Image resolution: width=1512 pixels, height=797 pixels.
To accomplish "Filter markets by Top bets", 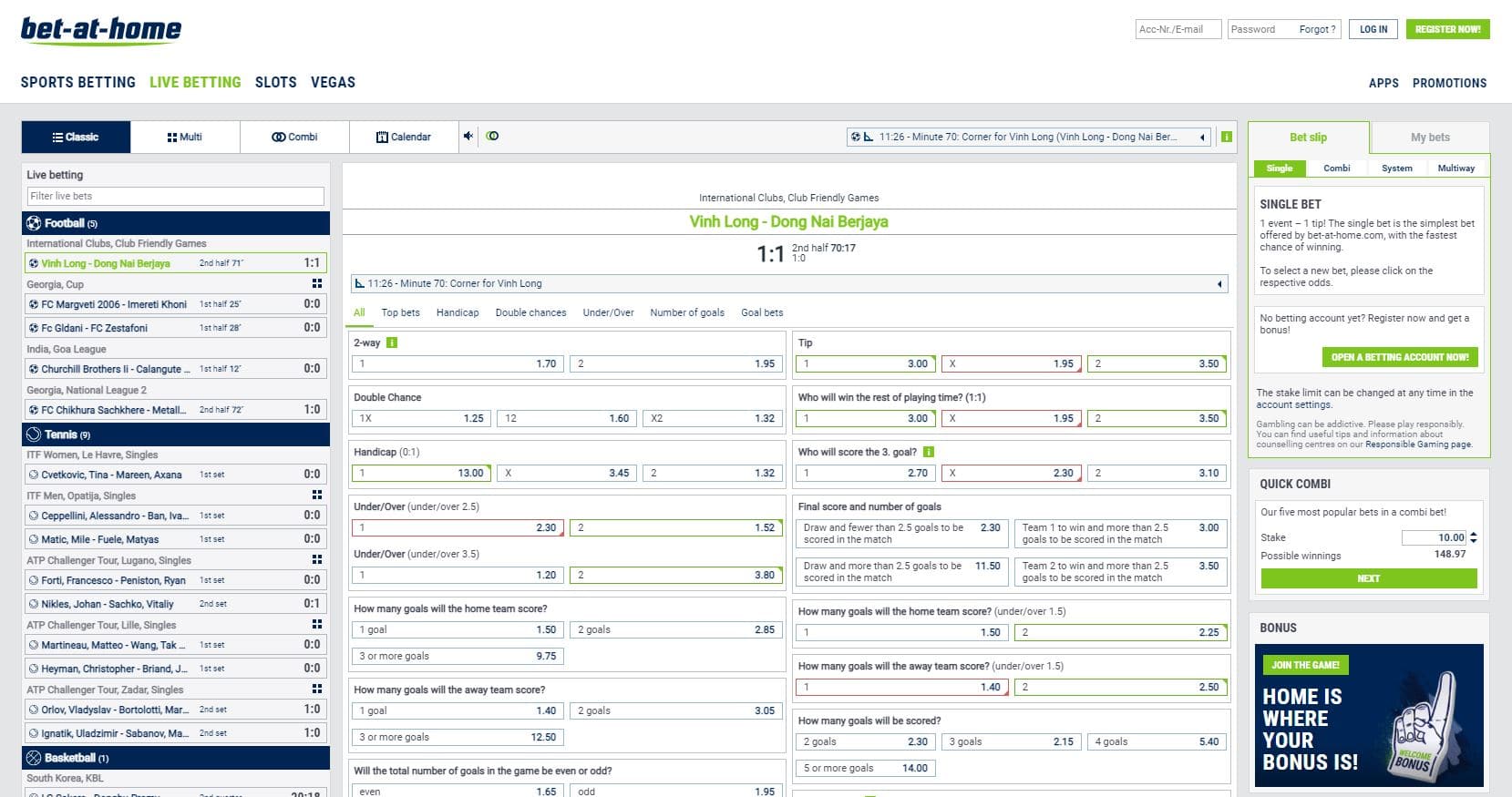I will click(x=400, y=312).
